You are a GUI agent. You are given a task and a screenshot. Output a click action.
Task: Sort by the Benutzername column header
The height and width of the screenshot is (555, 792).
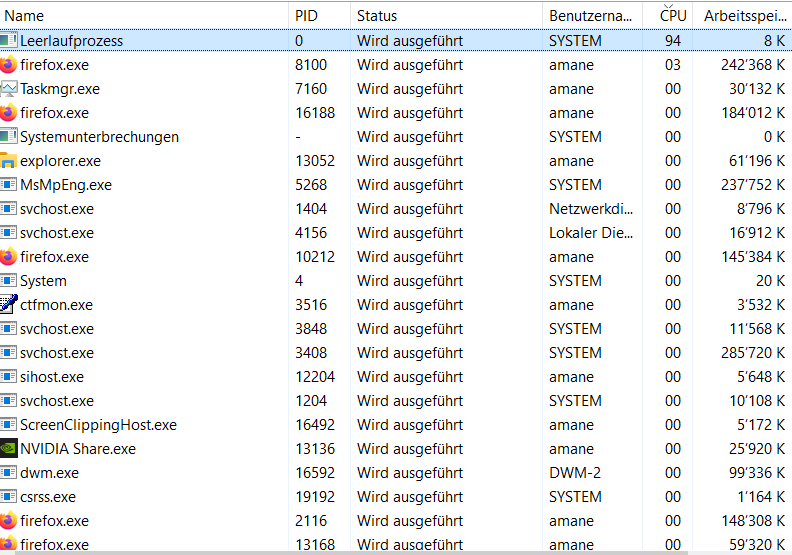(592, 16)
